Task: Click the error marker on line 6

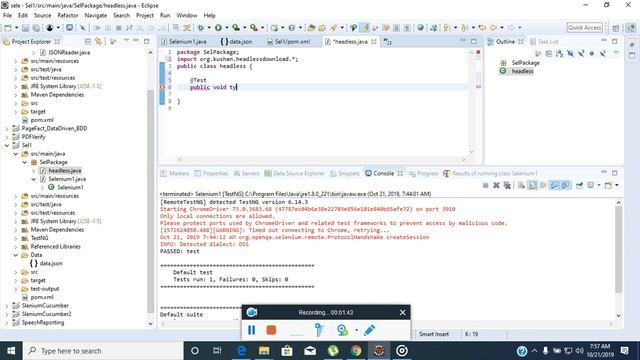Action: pos(162,87)
